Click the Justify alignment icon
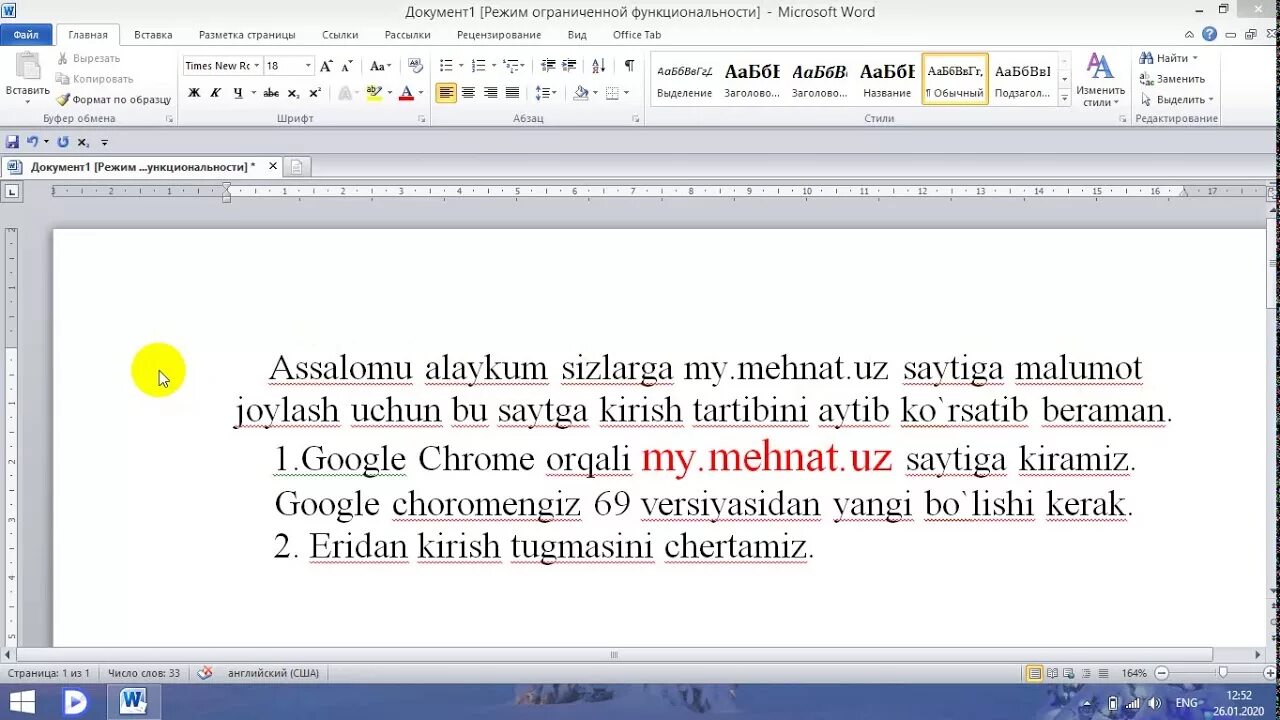Viewport: 1280px width, 720px height. pyautogui.click(x=512, y=93)
